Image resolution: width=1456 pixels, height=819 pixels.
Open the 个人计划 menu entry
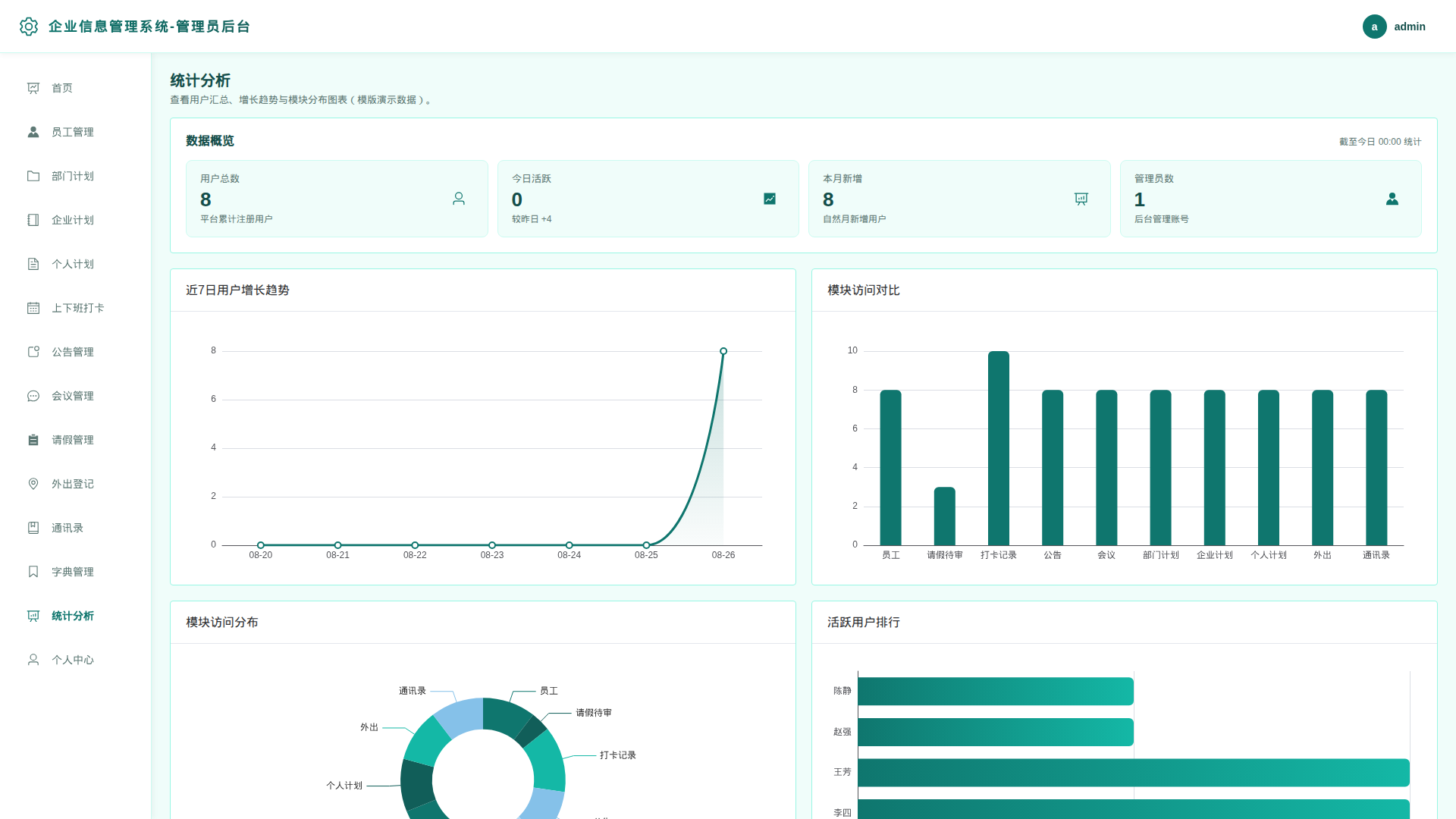pyautogui.click(x=76, y=264)
